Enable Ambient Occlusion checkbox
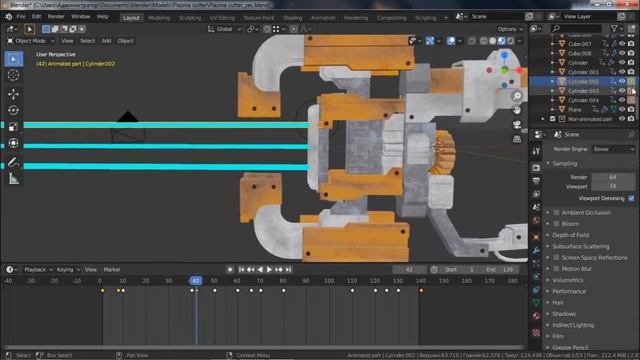The height and width of the screenshot is (360, 640). point(556,213)
